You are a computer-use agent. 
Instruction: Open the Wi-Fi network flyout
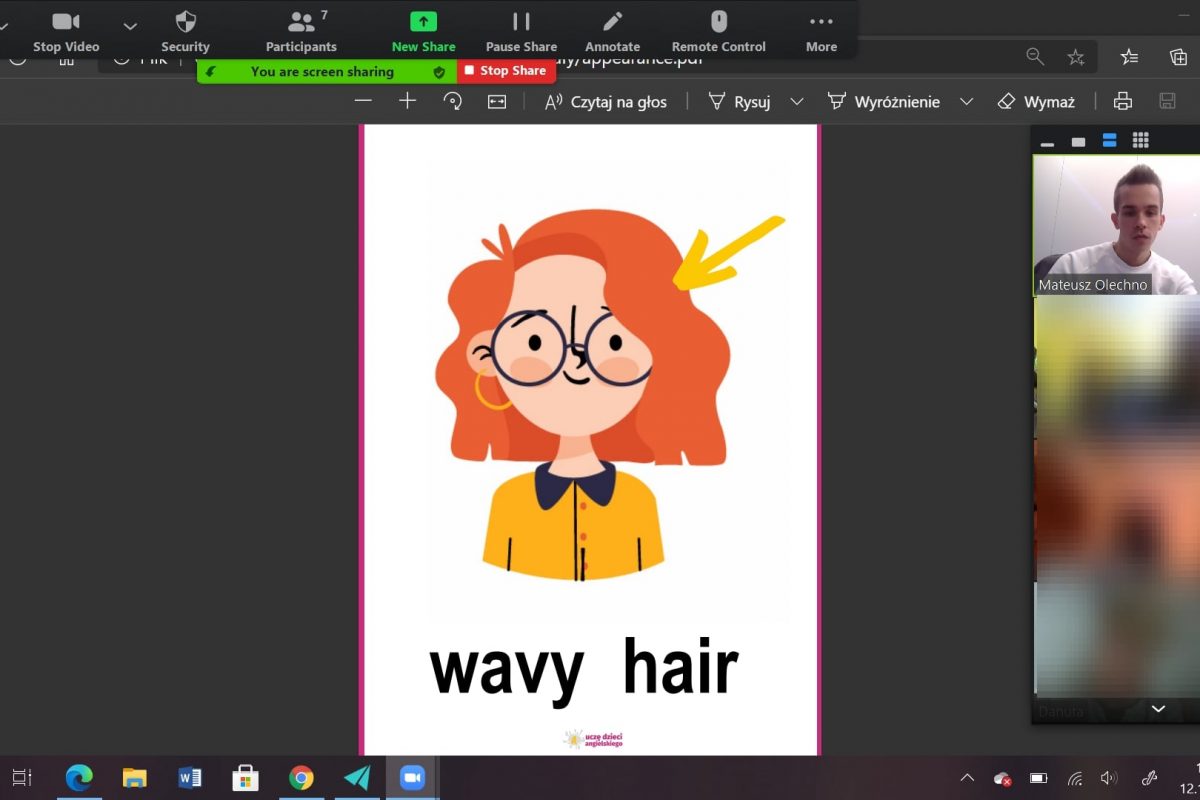[x=1075, y=778]
